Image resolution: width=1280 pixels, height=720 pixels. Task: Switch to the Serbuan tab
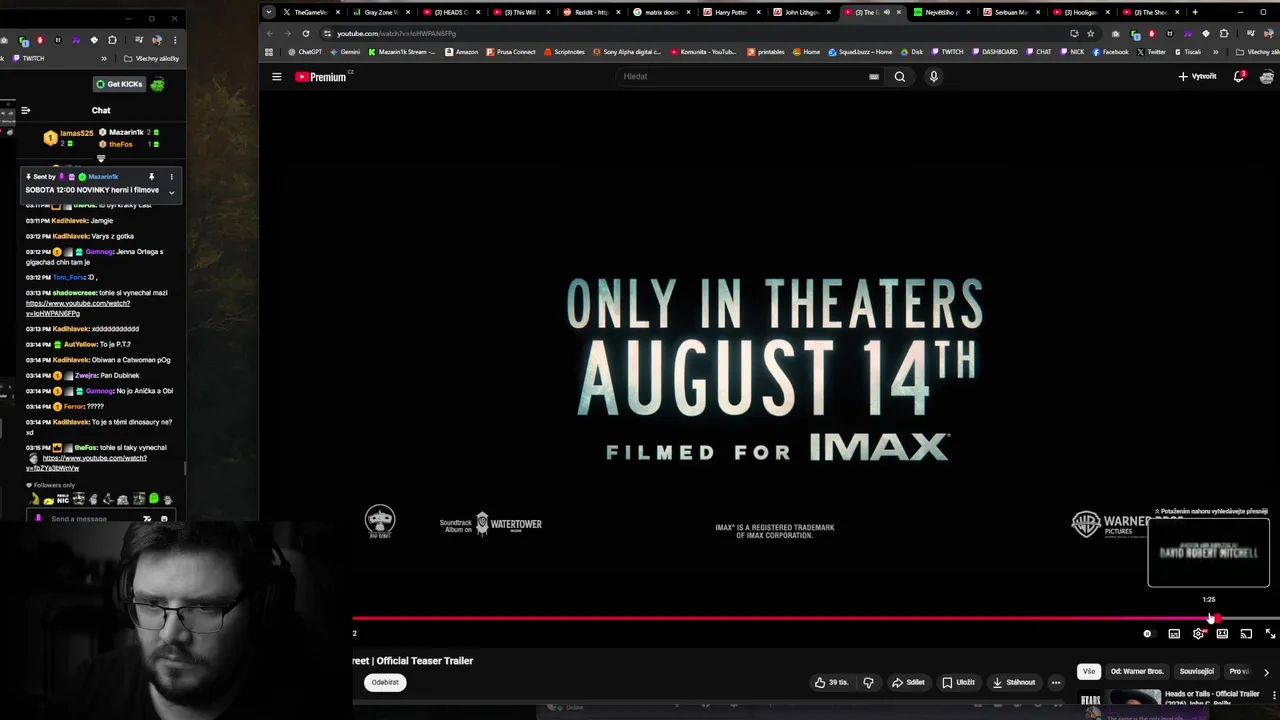[x=1011, y=12]
